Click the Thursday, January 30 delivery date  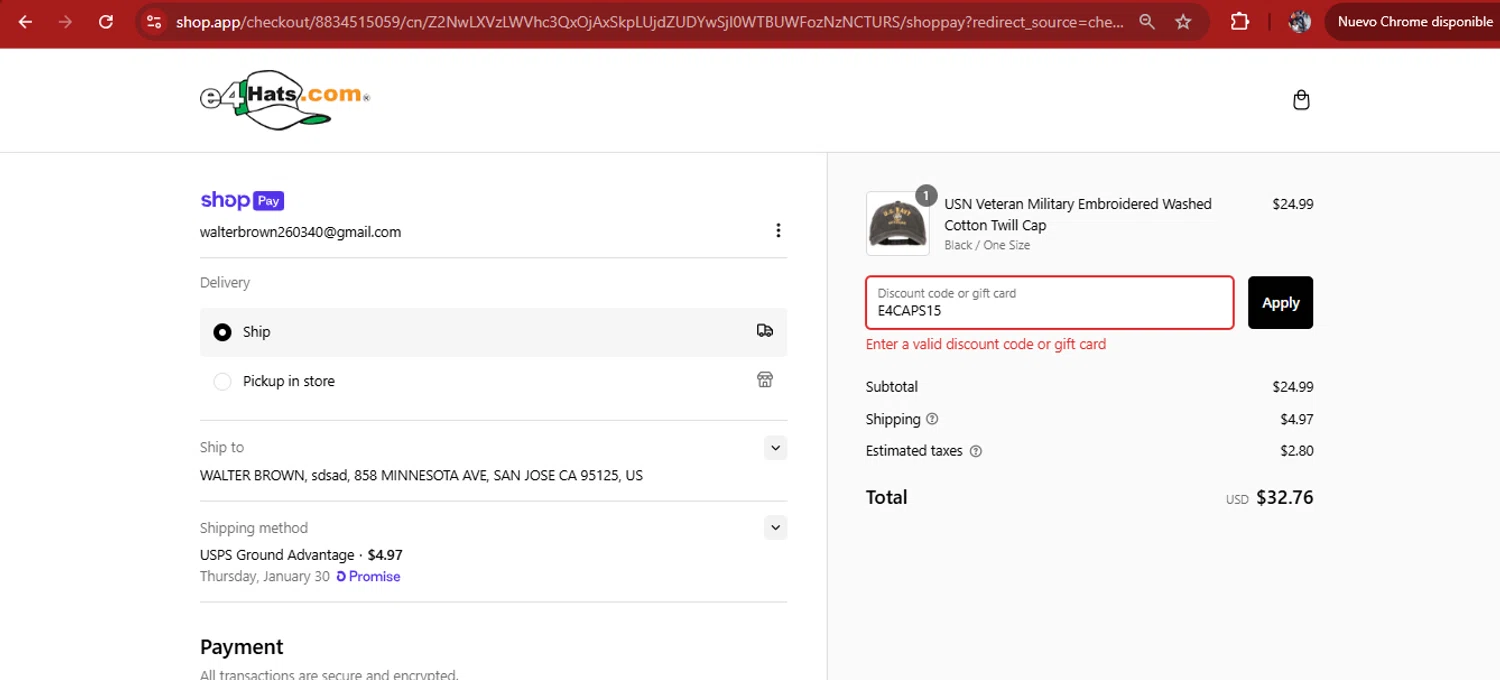coord(264,576)
